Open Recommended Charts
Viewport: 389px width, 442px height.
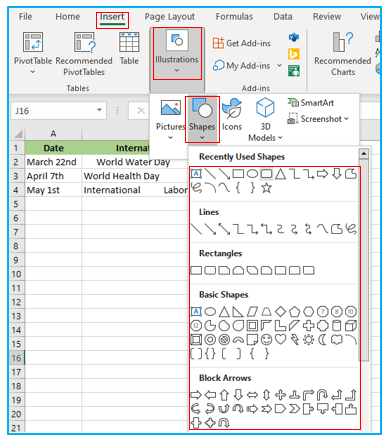click(x=343, y=54)
